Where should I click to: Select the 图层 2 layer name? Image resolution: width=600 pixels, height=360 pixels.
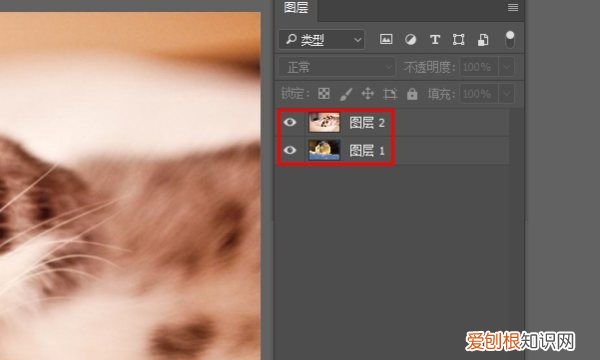tap(367, 123)
